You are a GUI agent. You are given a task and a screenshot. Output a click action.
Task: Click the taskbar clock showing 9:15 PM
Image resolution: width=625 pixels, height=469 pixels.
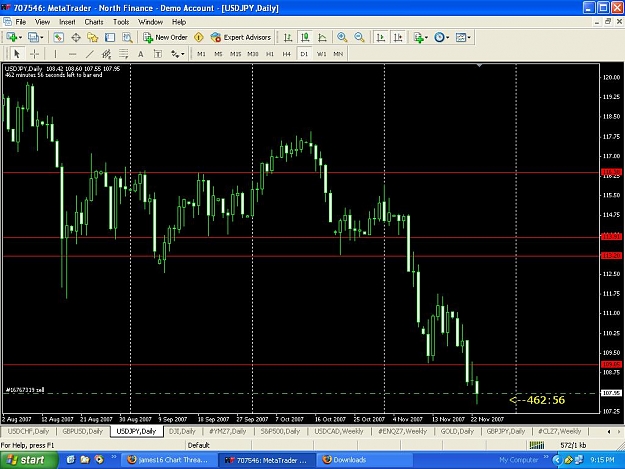click(602, 460)
